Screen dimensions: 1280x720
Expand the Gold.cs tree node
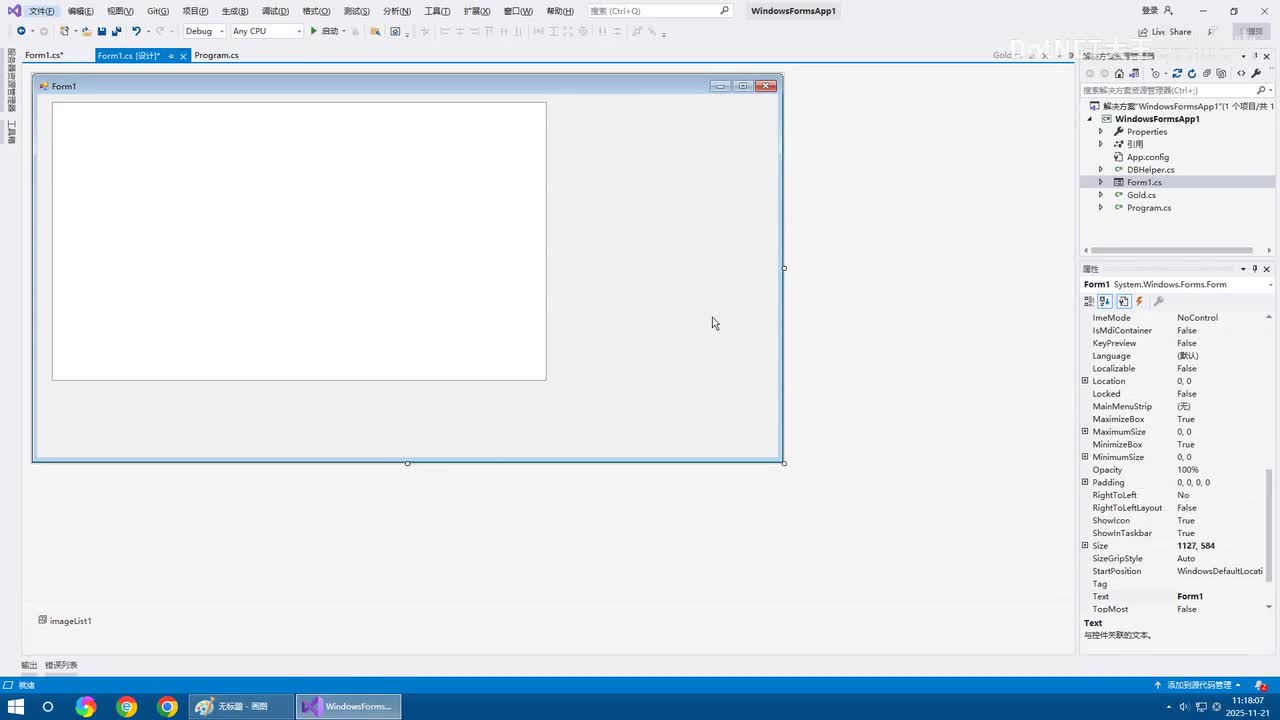click(1101, 195)
